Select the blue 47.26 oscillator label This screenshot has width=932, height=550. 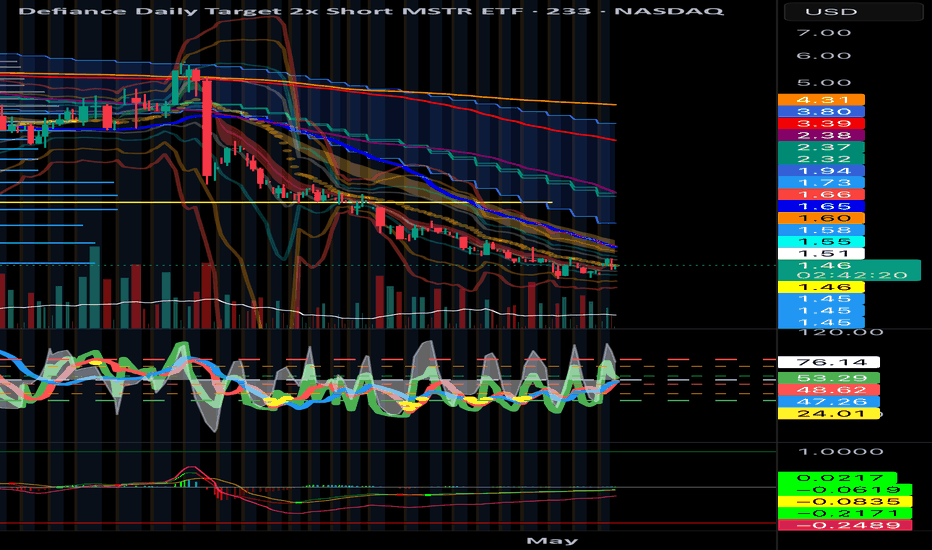point(829,402)
